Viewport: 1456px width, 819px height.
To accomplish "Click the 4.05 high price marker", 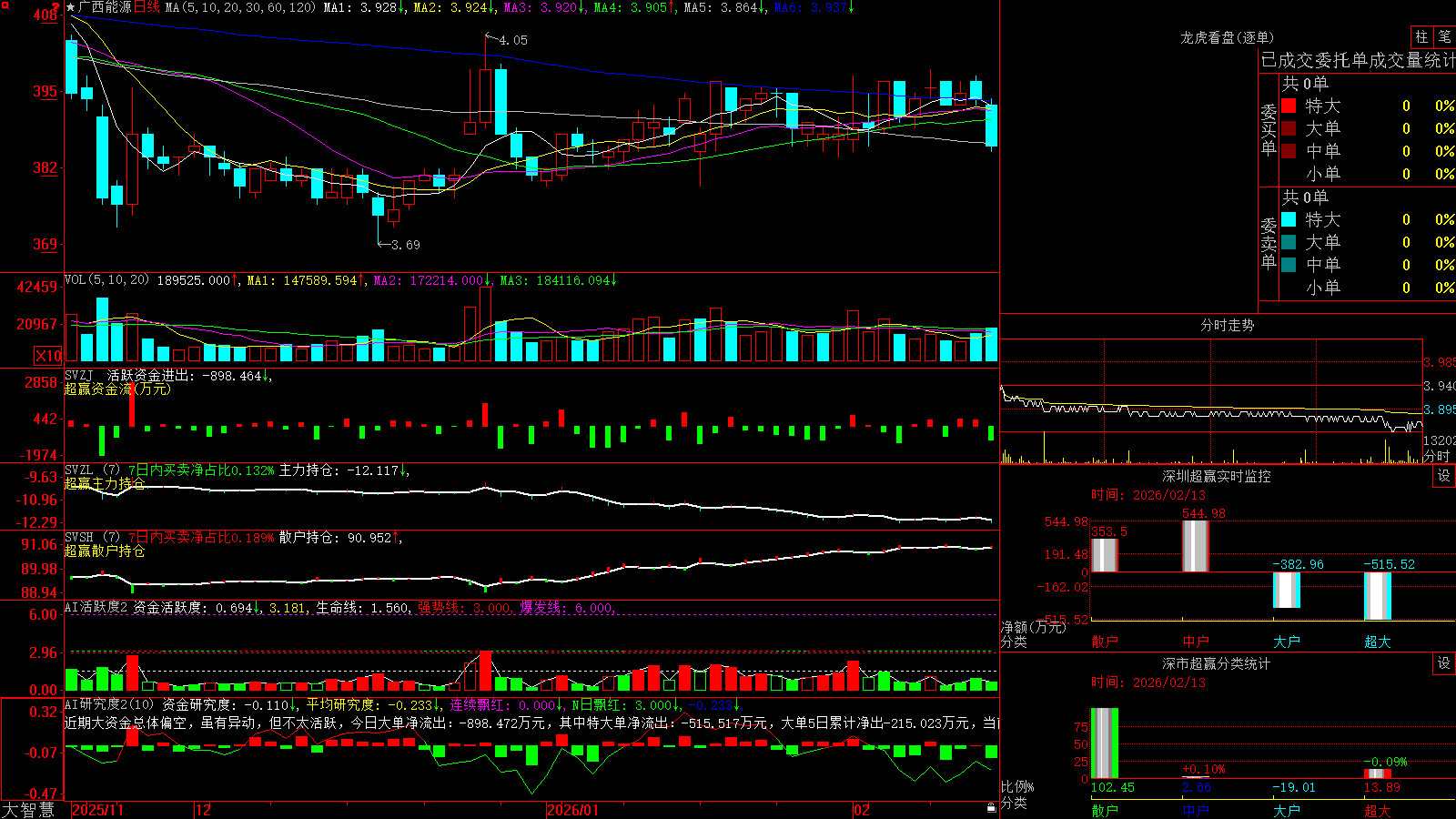I will [512, 40].
